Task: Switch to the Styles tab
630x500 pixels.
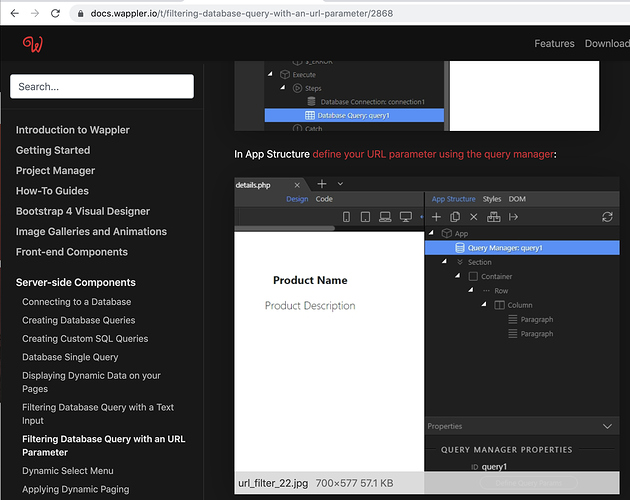Action: 492,199
